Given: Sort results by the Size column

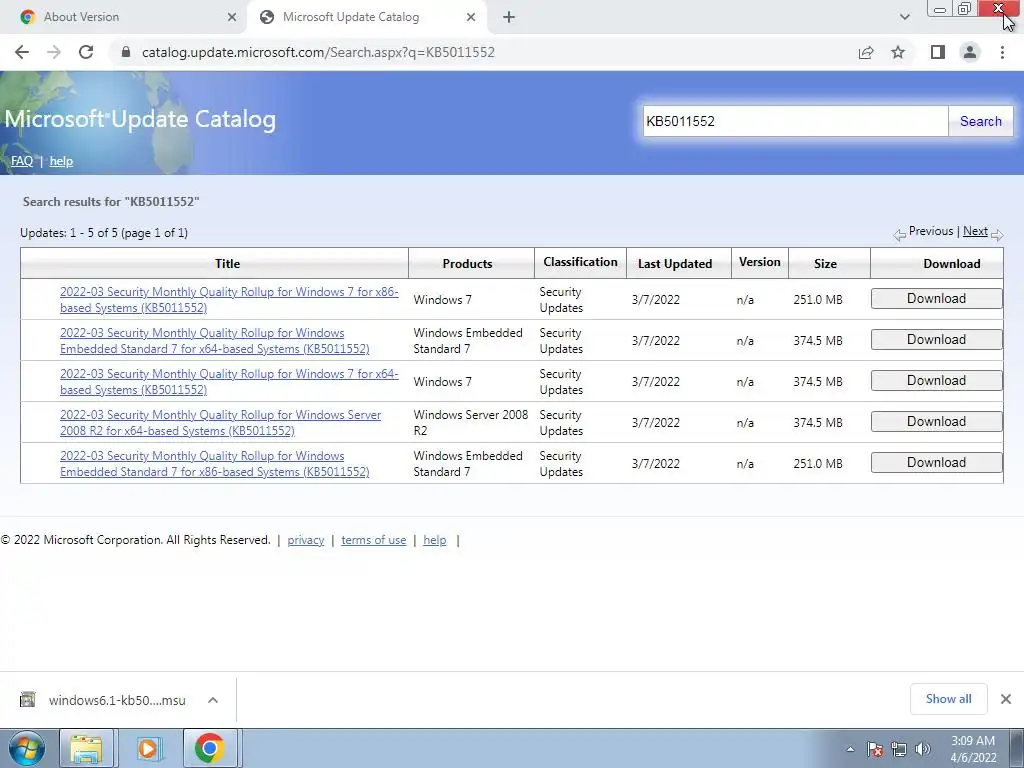Looking at the screenshot, I should pyautogui.click(x=825, y=263).
